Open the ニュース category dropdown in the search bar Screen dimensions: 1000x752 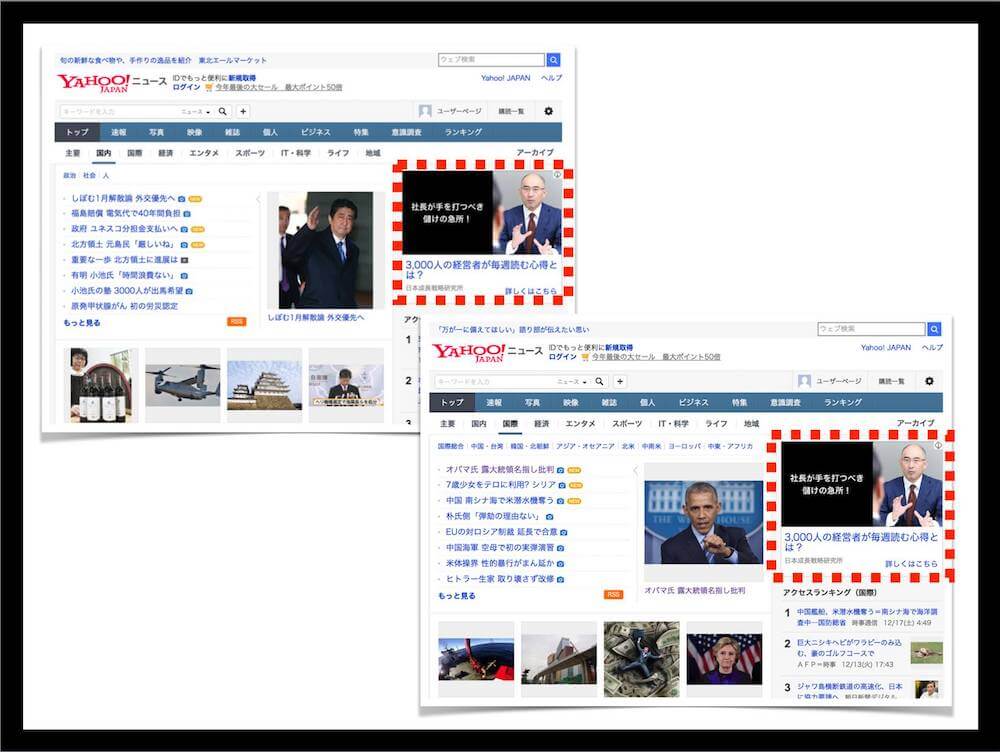coord(193,112)
